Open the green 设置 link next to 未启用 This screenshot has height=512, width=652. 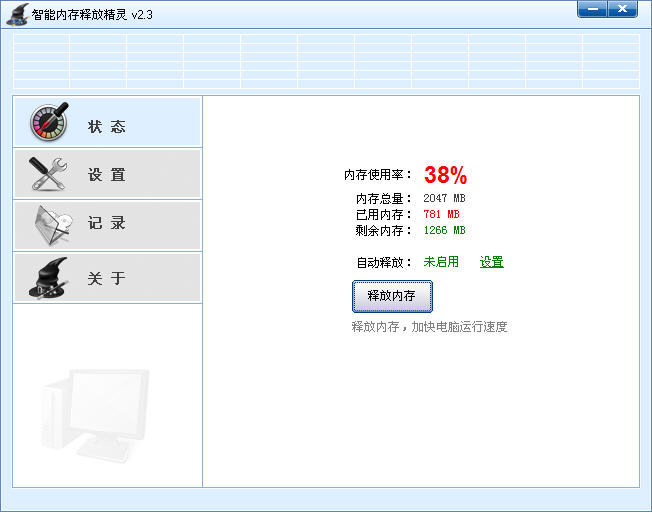click(491, 262)
